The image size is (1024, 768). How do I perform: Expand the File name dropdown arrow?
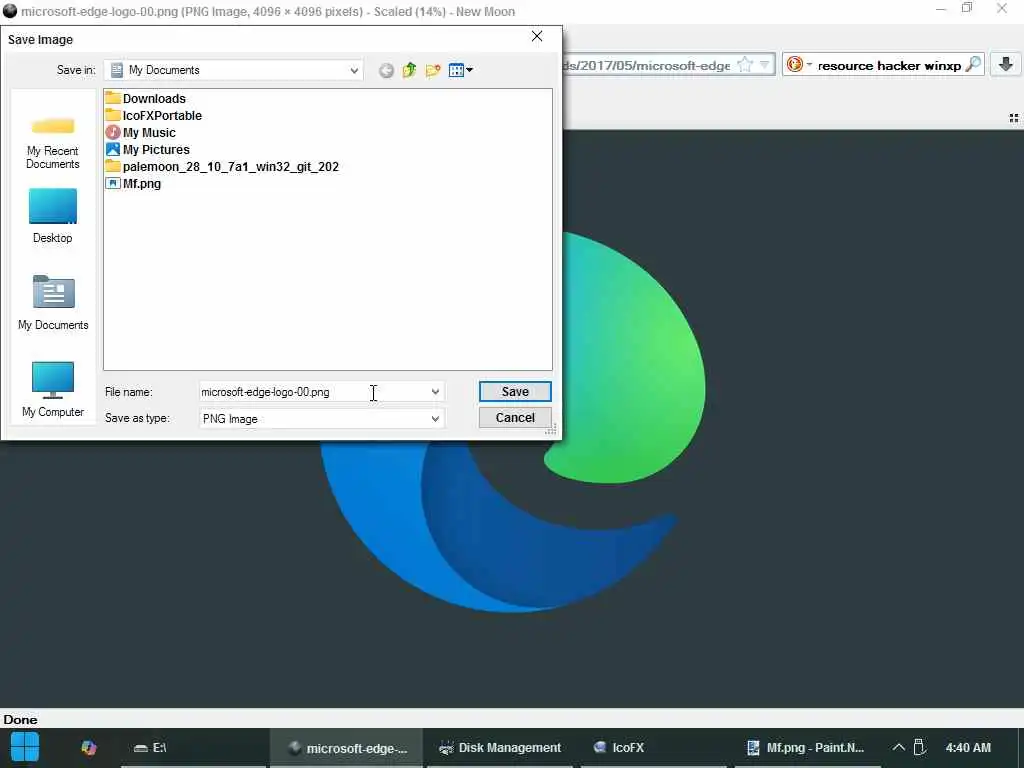point(435,392)
